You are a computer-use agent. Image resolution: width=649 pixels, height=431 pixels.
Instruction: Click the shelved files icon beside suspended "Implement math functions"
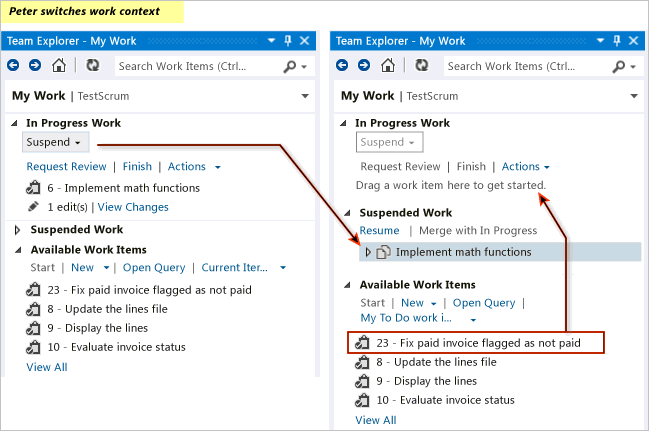point(384,252)
